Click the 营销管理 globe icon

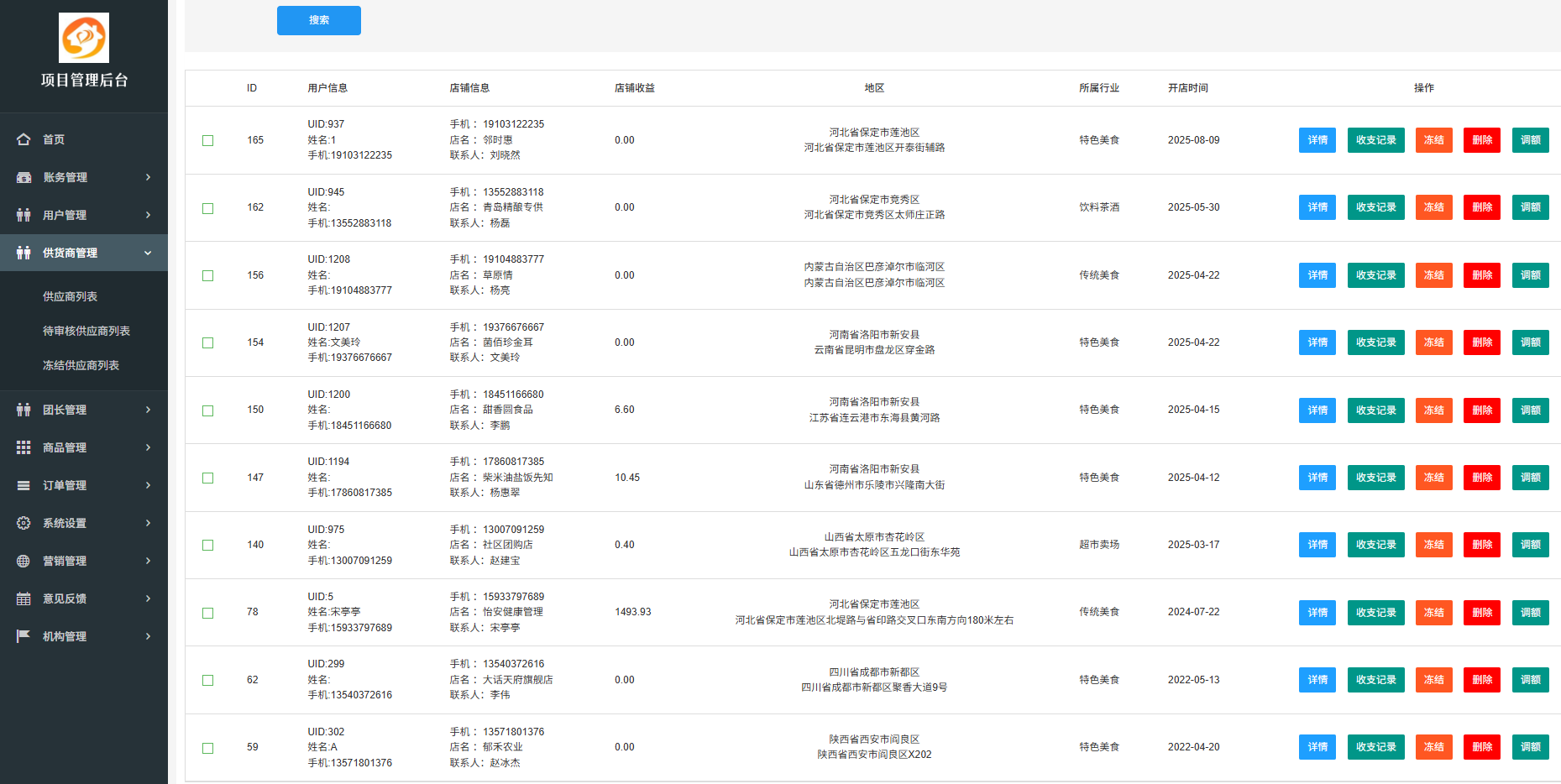[x=24, y=561]
